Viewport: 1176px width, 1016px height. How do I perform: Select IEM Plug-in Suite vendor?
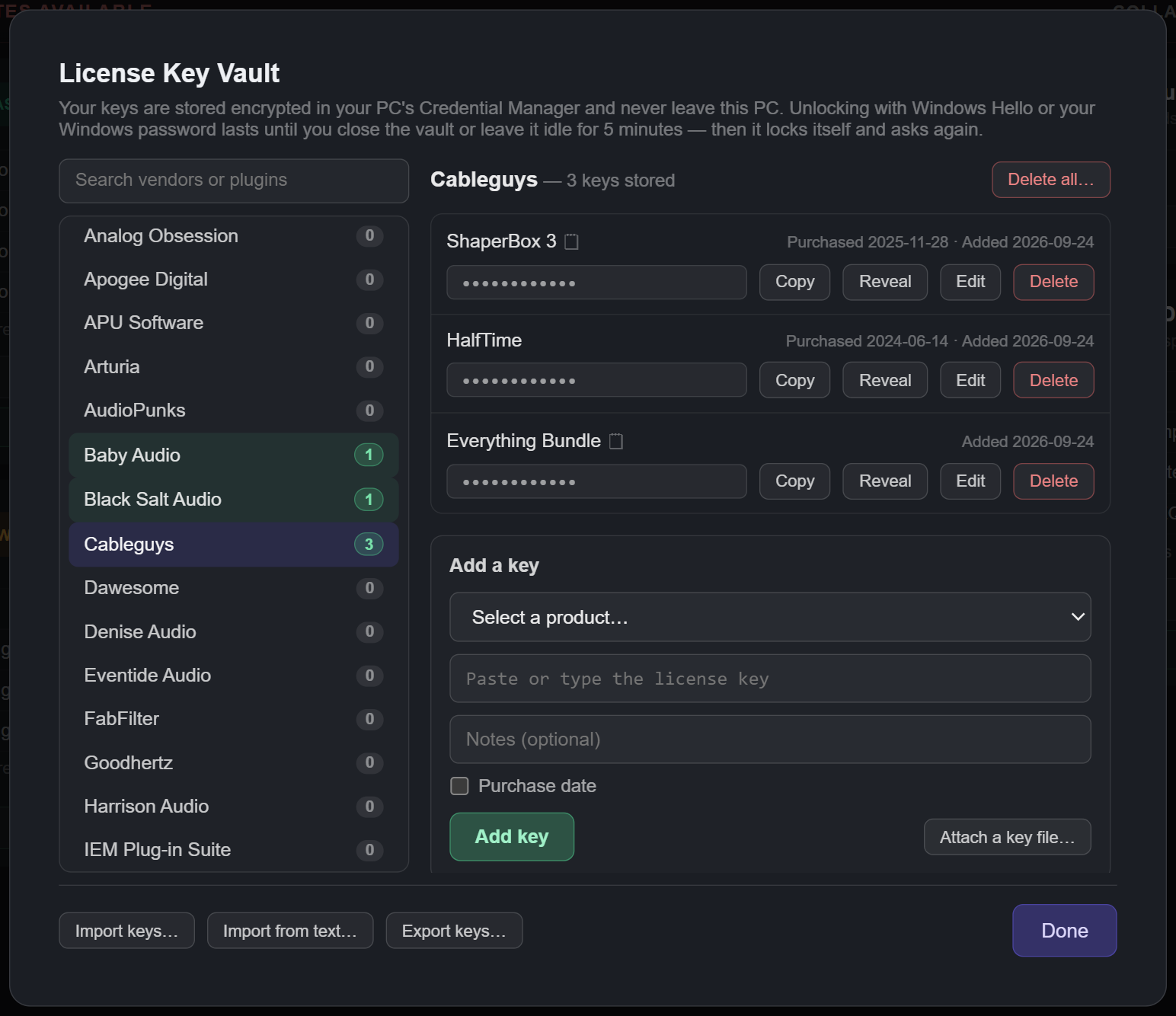[234, 850]
